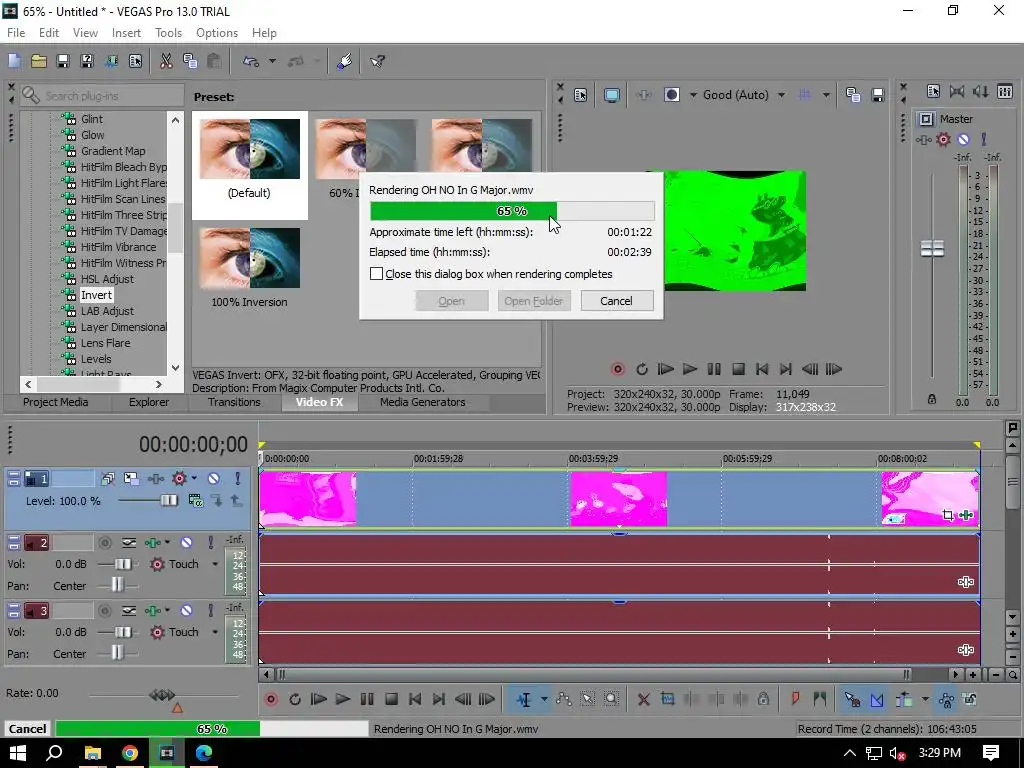
Task: Click the Copy icon in main toolbar
Action: [x=190, y=61]
